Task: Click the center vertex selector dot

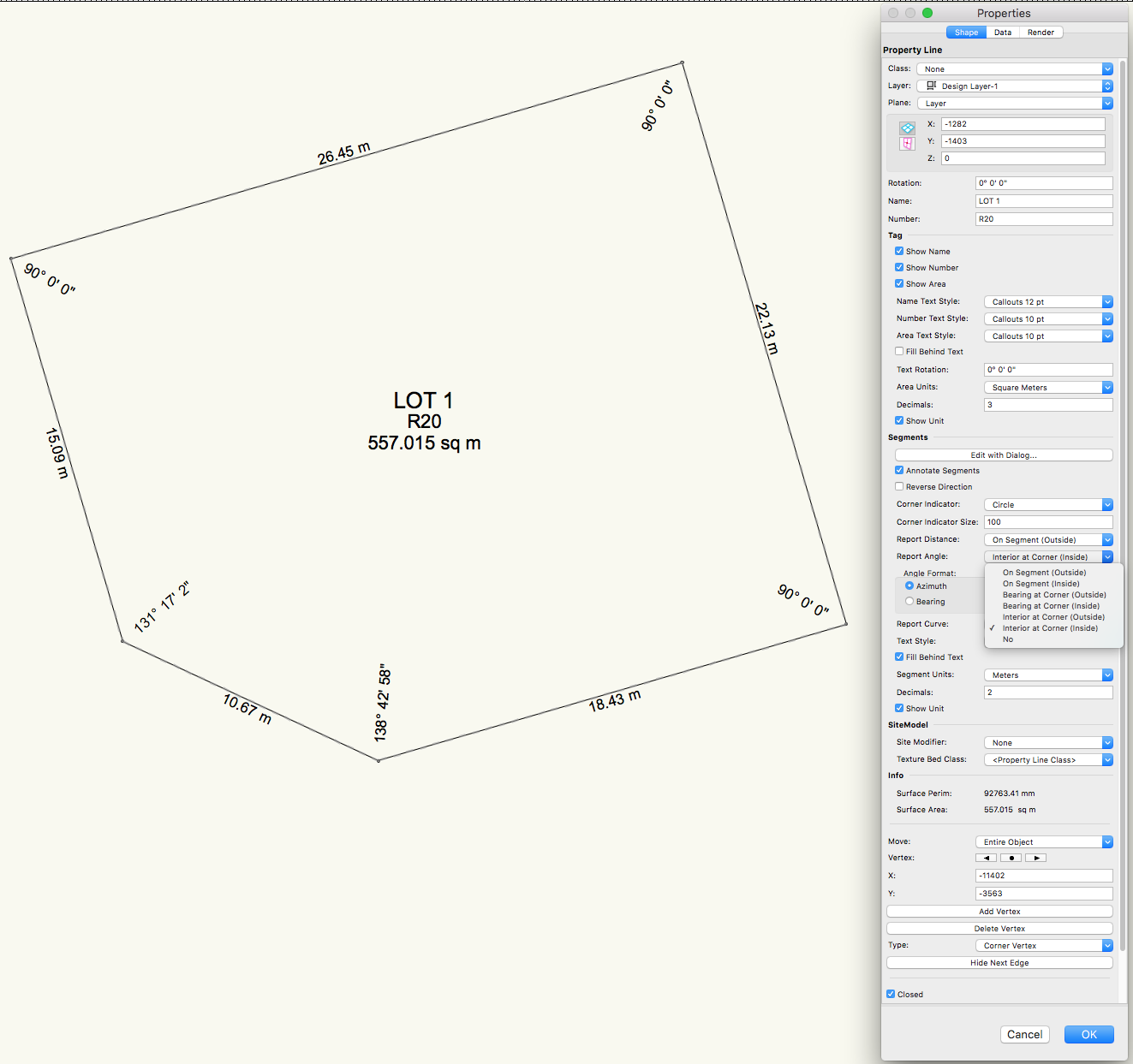Action: tap(1011, 857)
